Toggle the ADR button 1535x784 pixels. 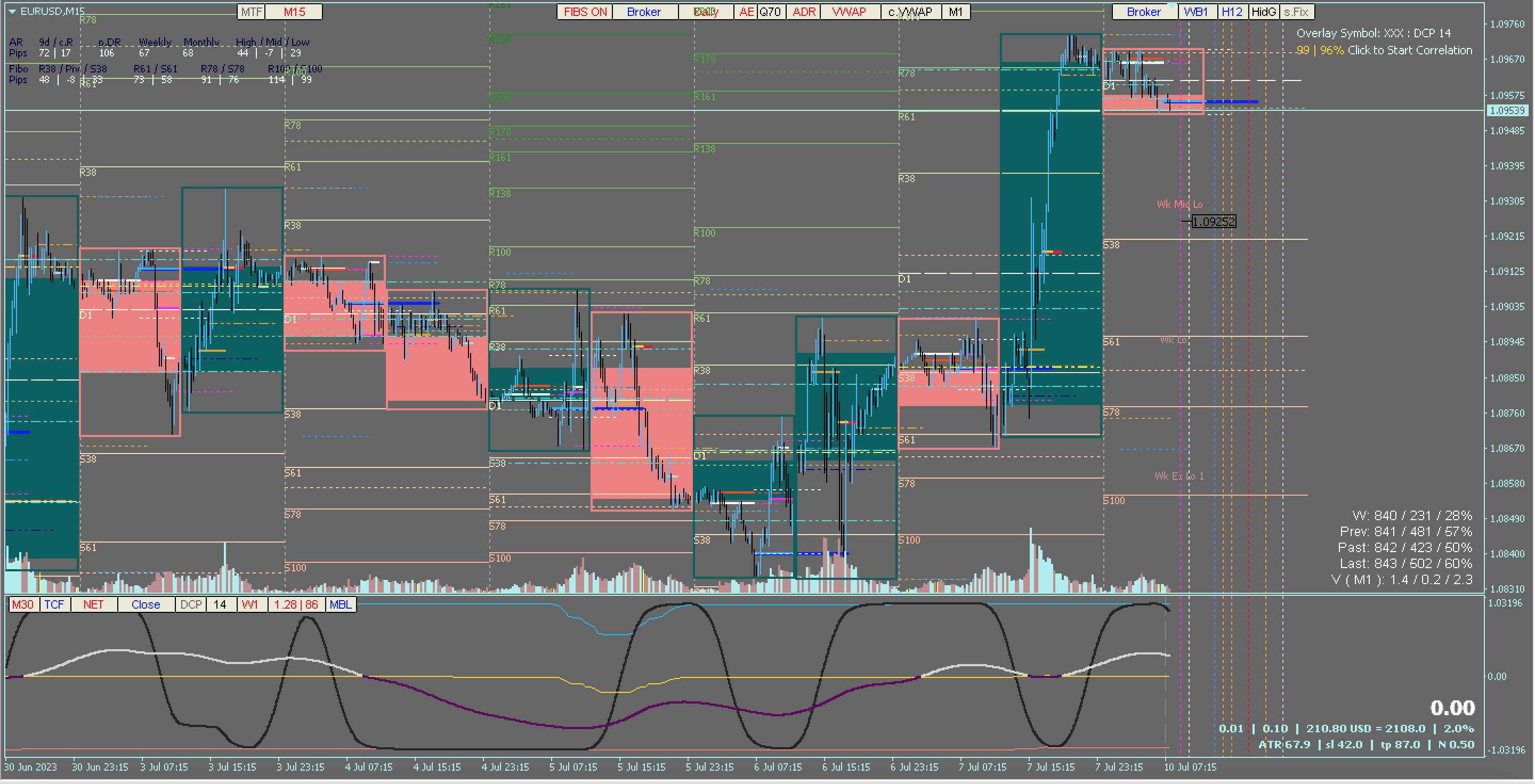coord(803,12)
